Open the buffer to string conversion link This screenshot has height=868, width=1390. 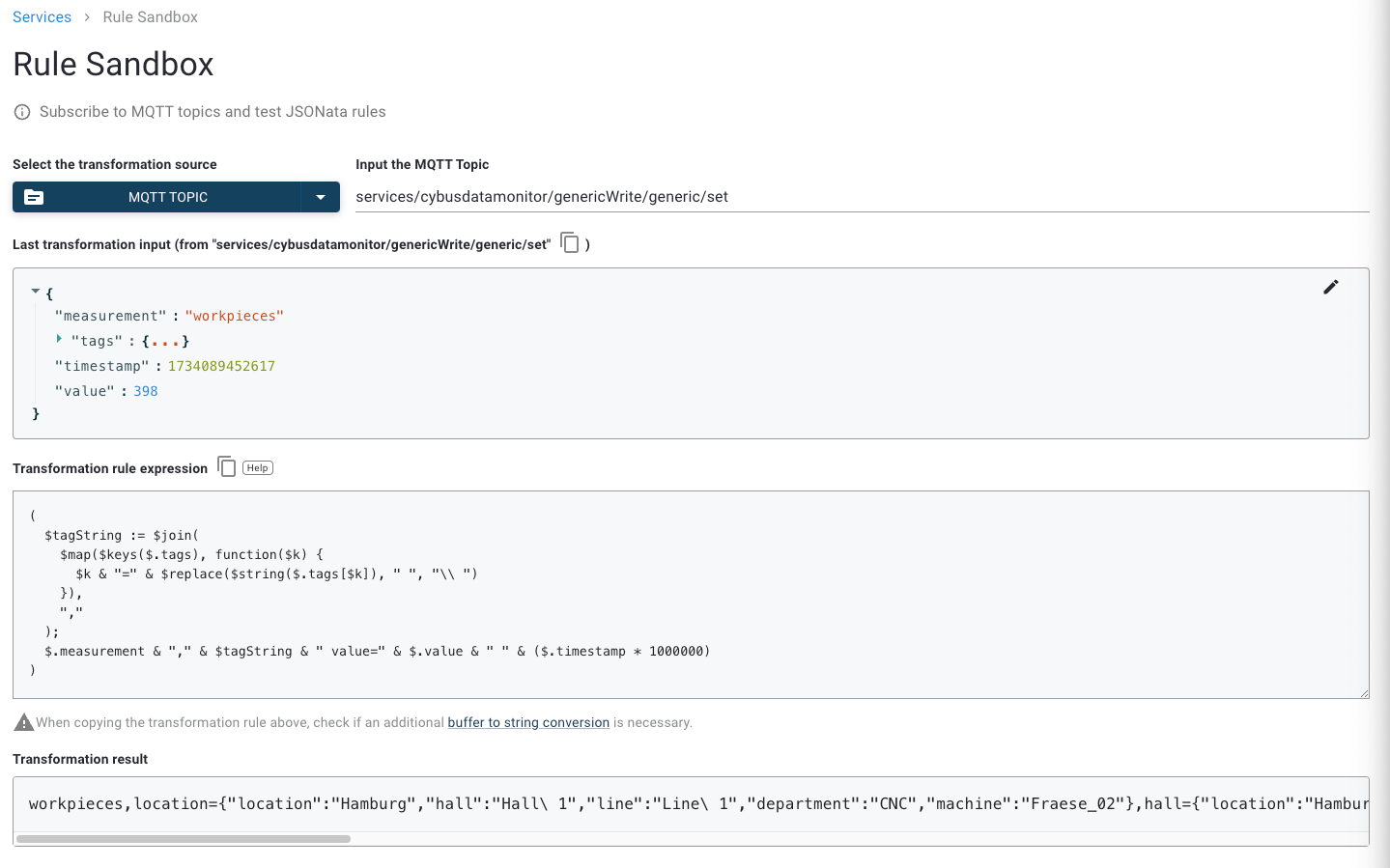pos(528,722)
